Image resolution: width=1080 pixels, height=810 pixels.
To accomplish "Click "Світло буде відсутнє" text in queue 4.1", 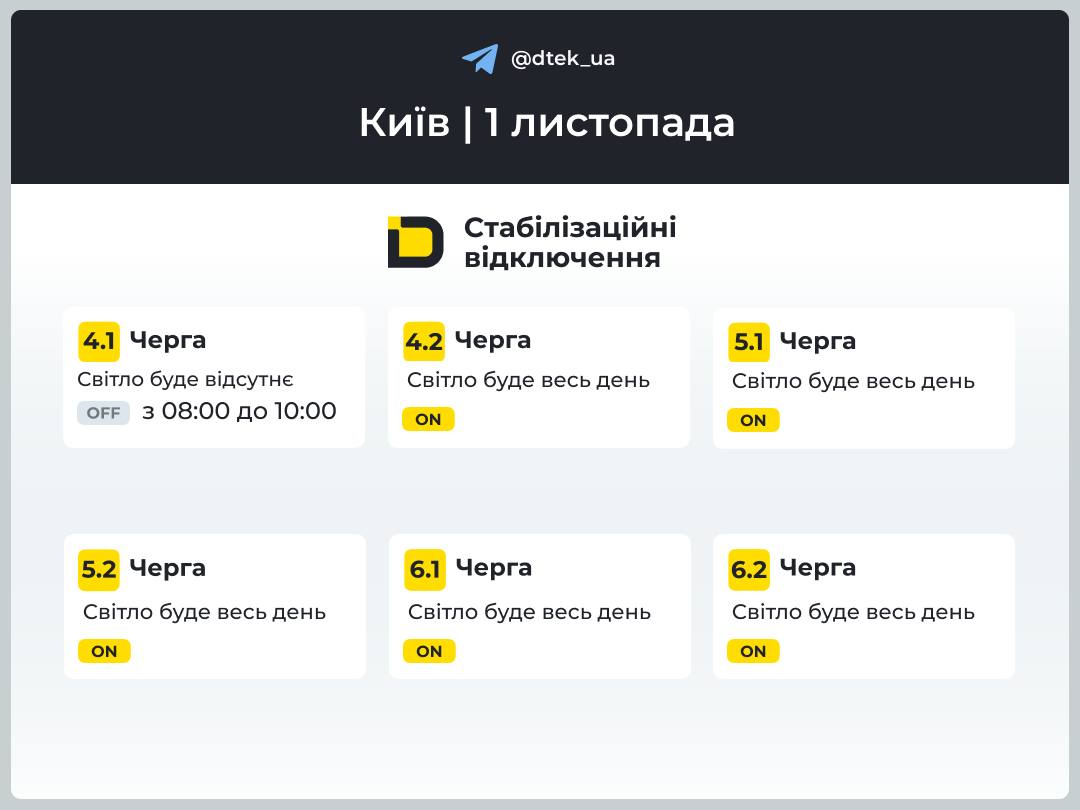I will [185, 379].
